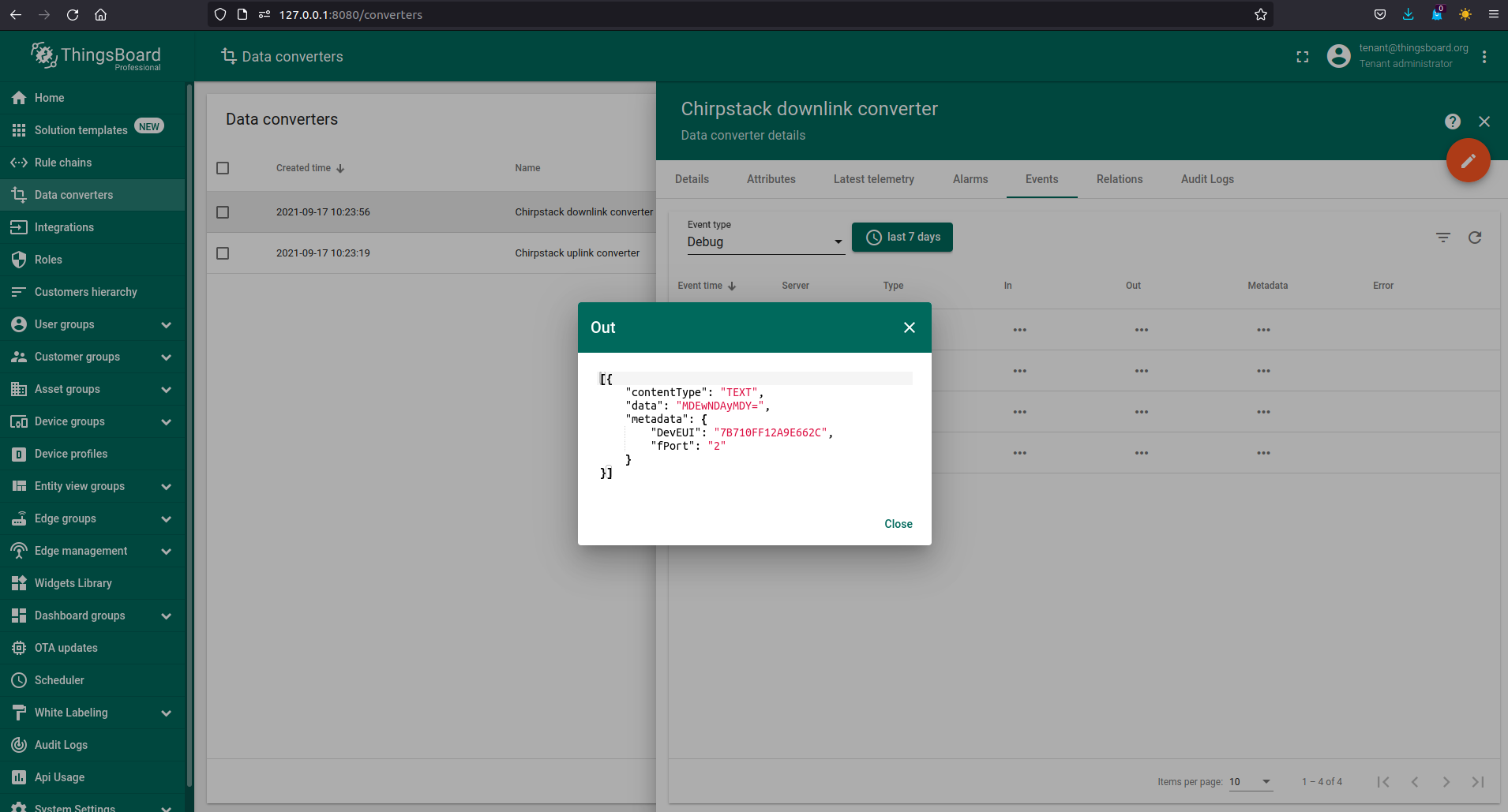This screenshot has width=1508, height=812.
Task: Bookmark this page with star icon
Action: tap(1261, 14)
